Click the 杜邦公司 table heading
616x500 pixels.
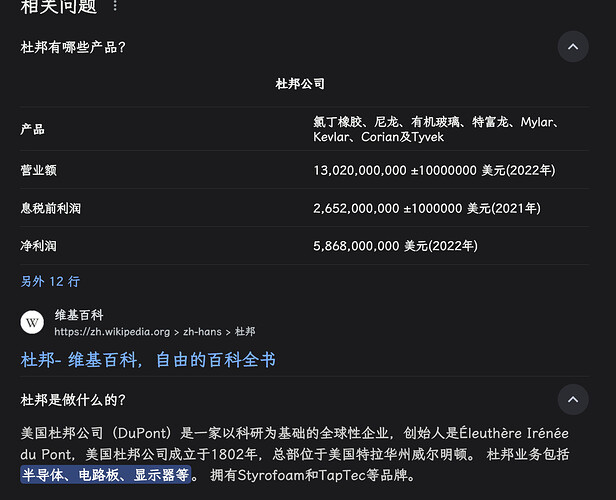pos(300,84)
